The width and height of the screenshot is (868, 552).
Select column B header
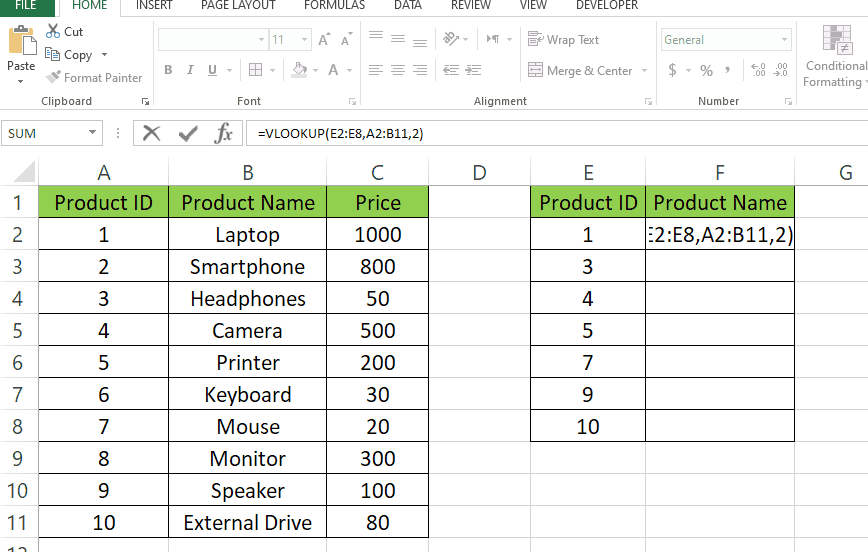[x=247, y=172]
